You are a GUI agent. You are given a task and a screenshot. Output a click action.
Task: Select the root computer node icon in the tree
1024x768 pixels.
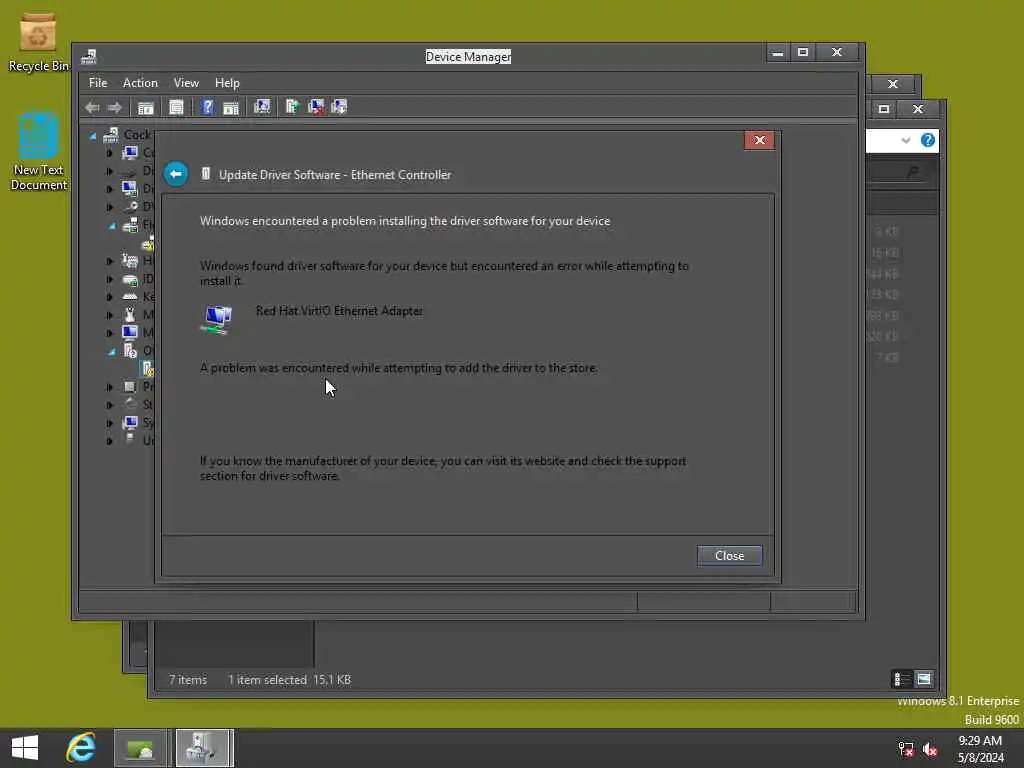(x=110, y=135)
